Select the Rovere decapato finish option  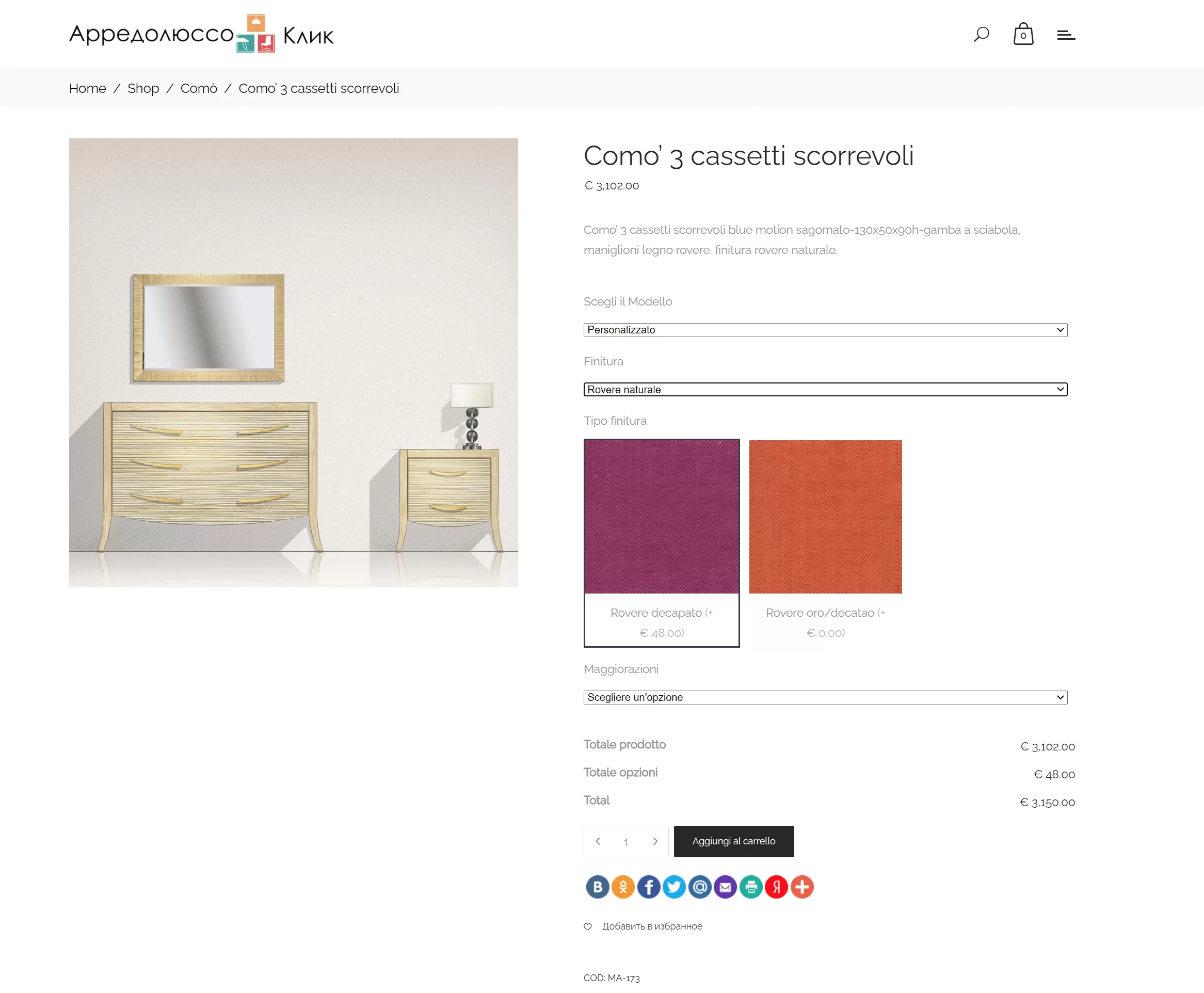tap(661, 543)
